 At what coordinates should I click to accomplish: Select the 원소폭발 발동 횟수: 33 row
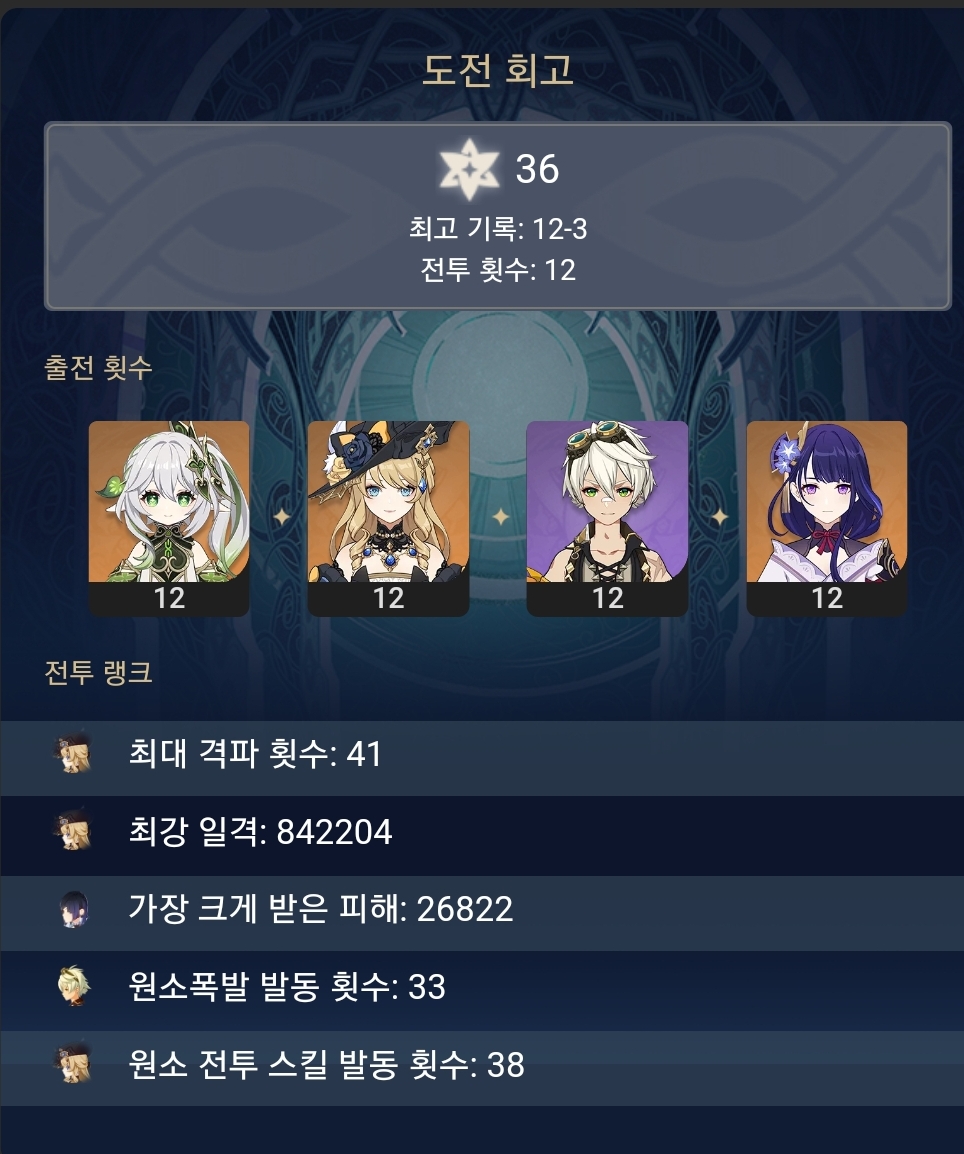click(482, 990)
